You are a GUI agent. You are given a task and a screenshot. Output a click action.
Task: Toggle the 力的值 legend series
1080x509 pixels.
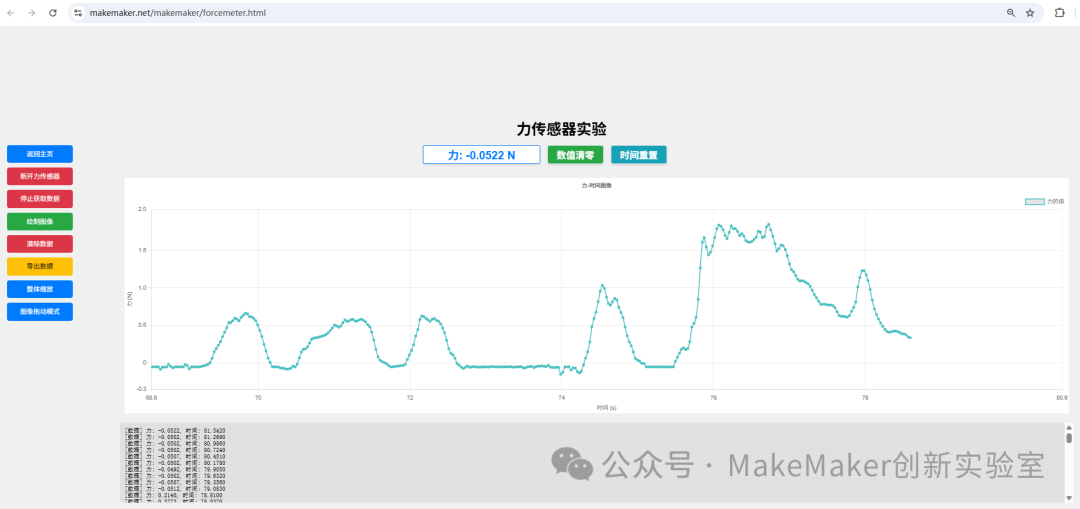[x=1044, y=201]
